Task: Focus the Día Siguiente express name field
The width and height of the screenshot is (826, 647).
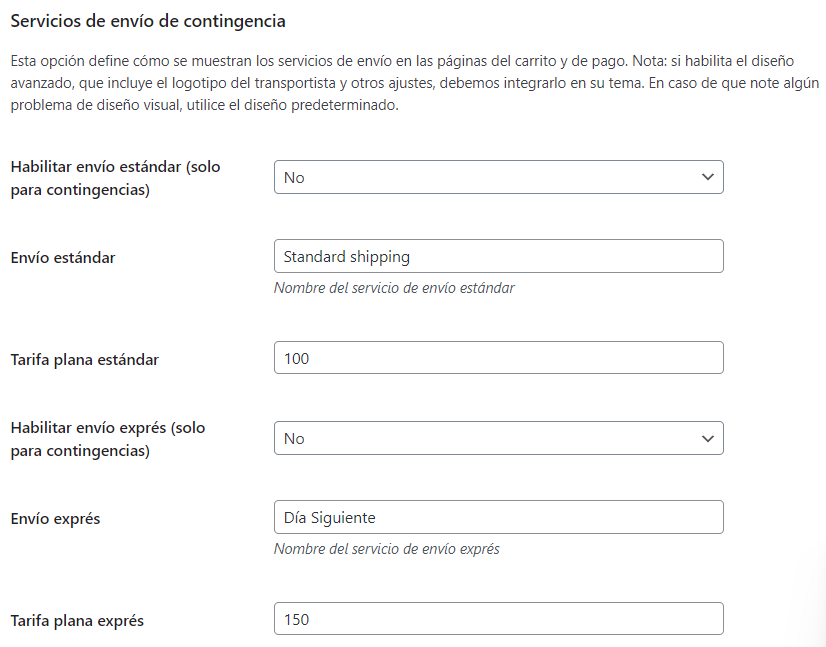Action: (x=498, y=517)
